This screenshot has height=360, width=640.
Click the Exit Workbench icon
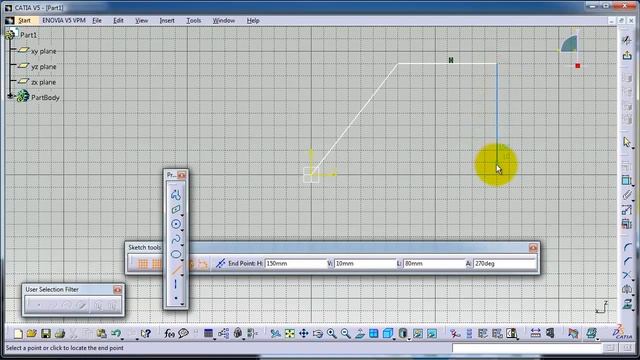(x=627, y=55)
